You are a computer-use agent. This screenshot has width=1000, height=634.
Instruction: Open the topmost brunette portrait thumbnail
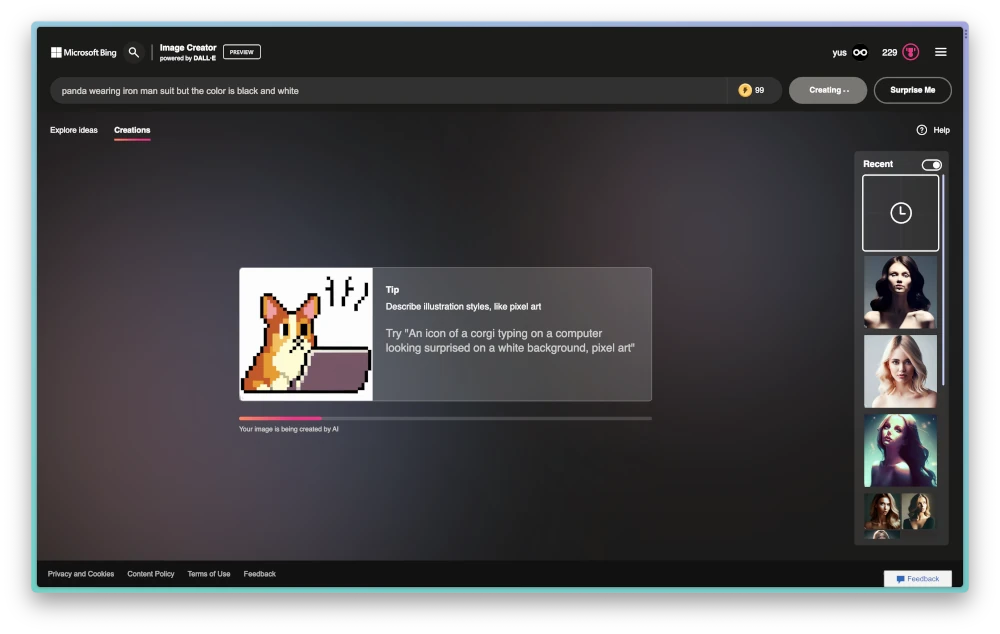(x=899, y=291)
